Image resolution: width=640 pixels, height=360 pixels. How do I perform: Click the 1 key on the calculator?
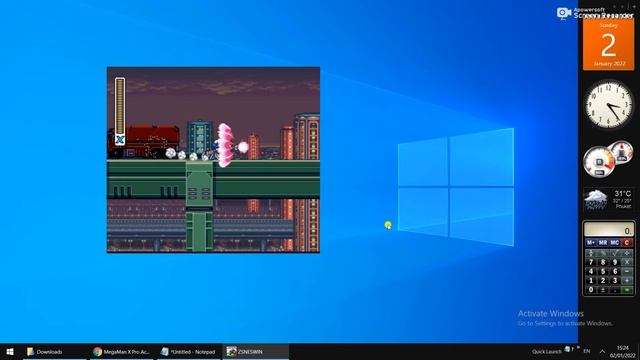pos(591,281)
